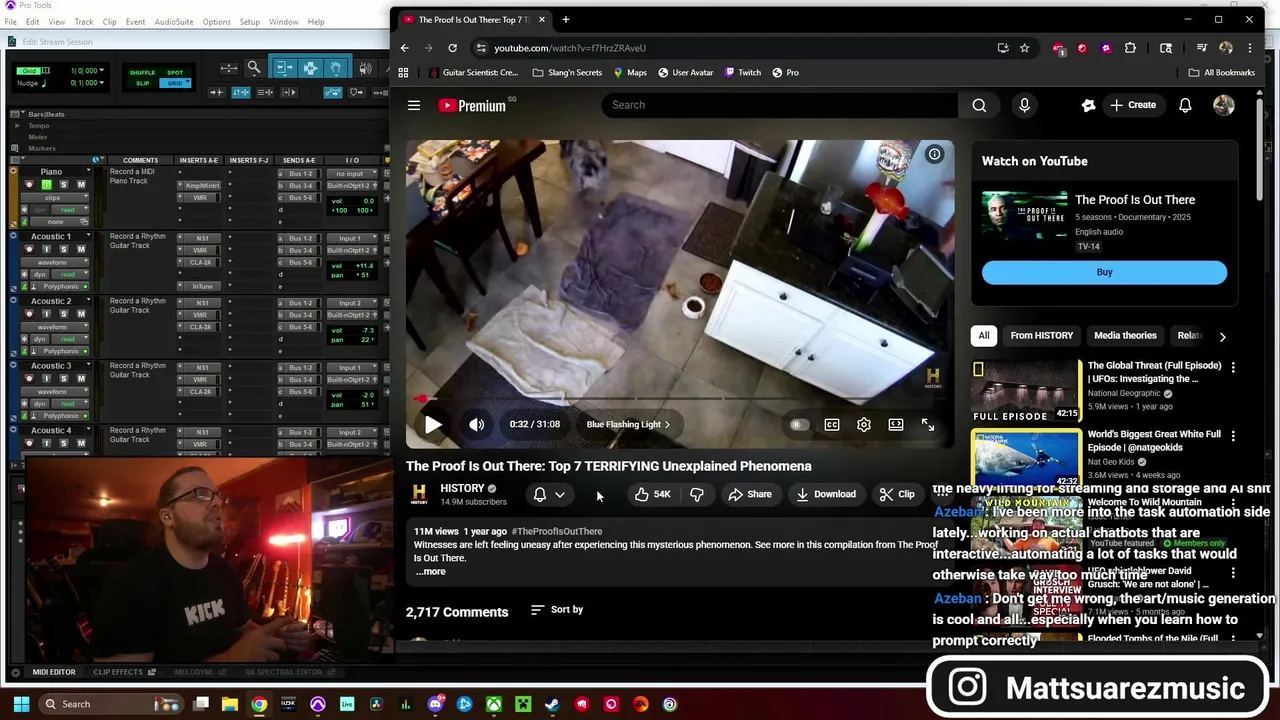Reload the page in Chrome

452,48
